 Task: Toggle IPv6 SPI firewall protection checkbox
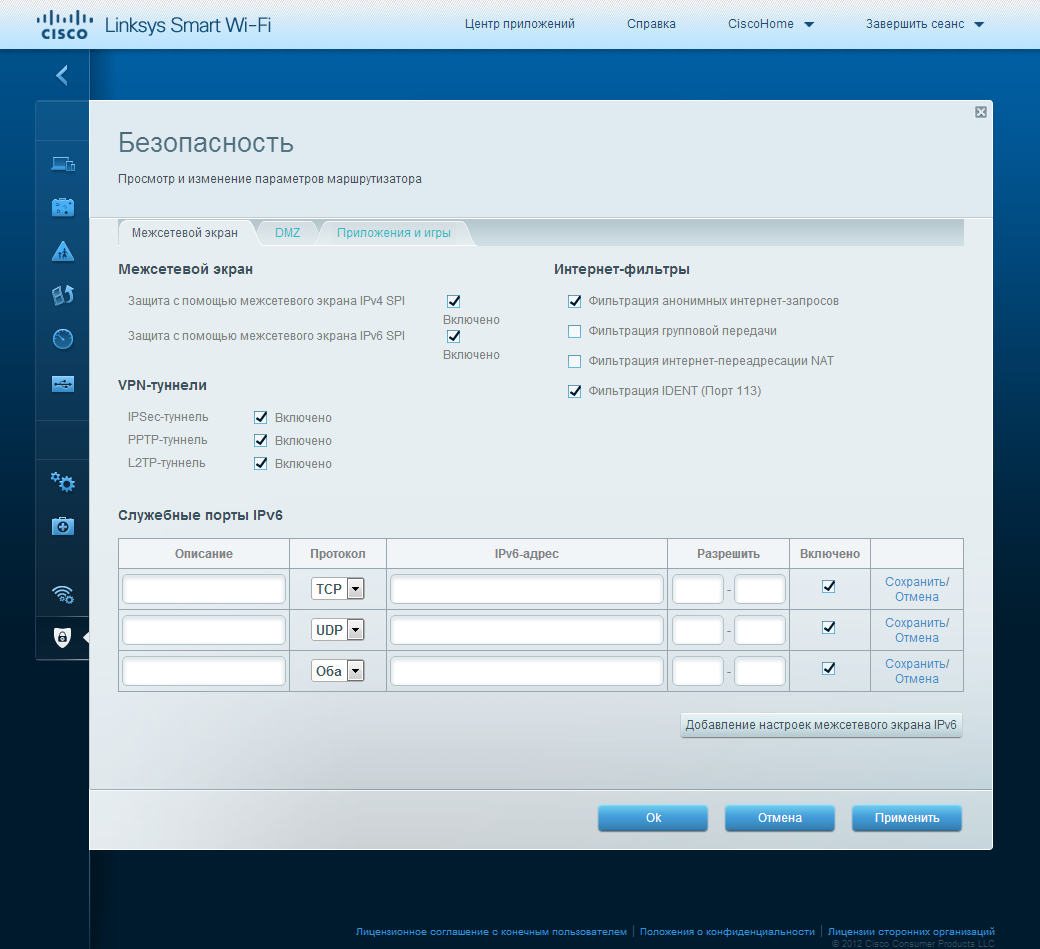(454, 336)
